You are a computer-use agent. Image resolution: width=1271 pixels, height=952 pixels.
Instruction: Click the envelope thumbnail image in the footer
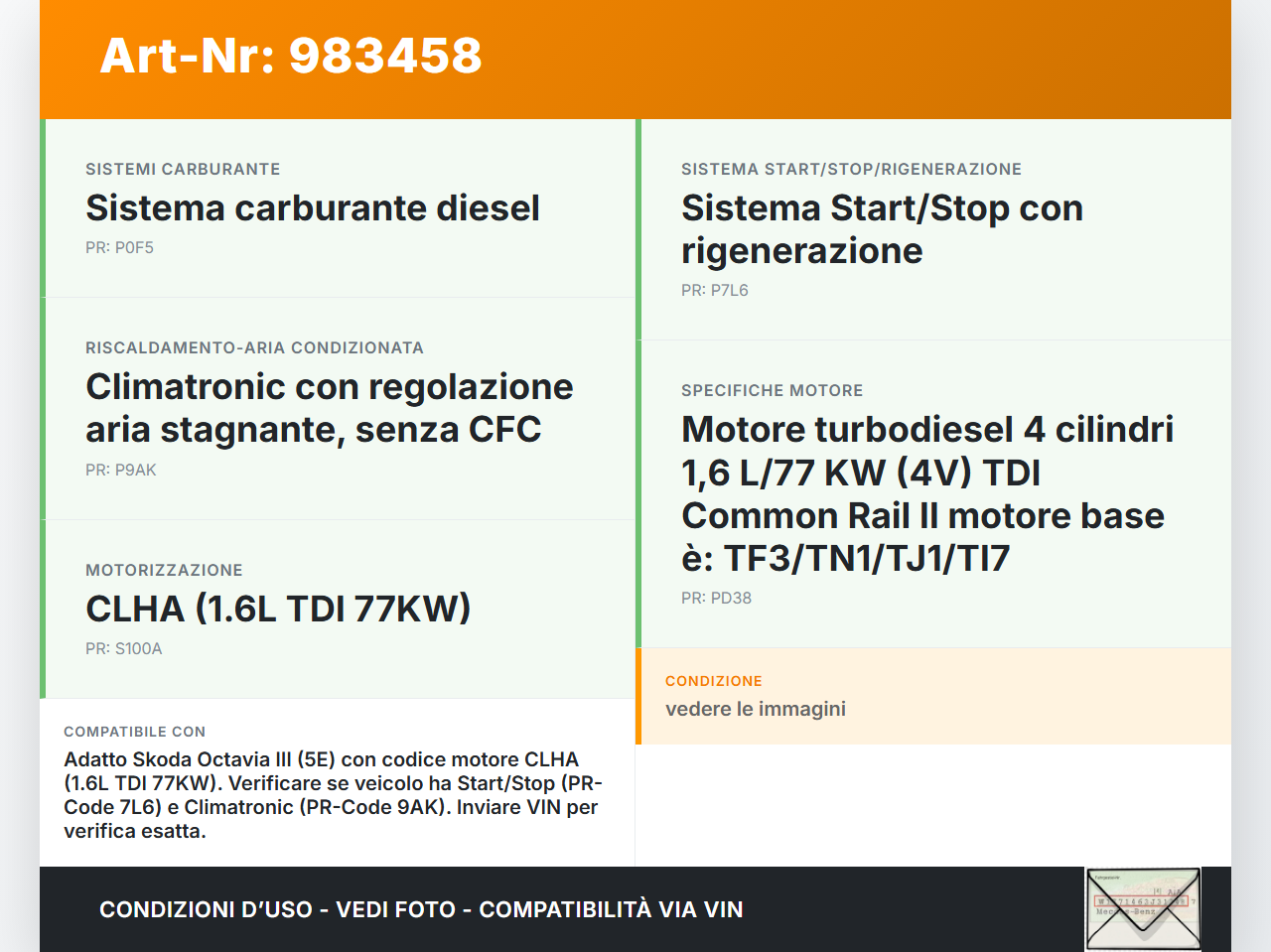pyautogui.click(x=1143, y=909)
